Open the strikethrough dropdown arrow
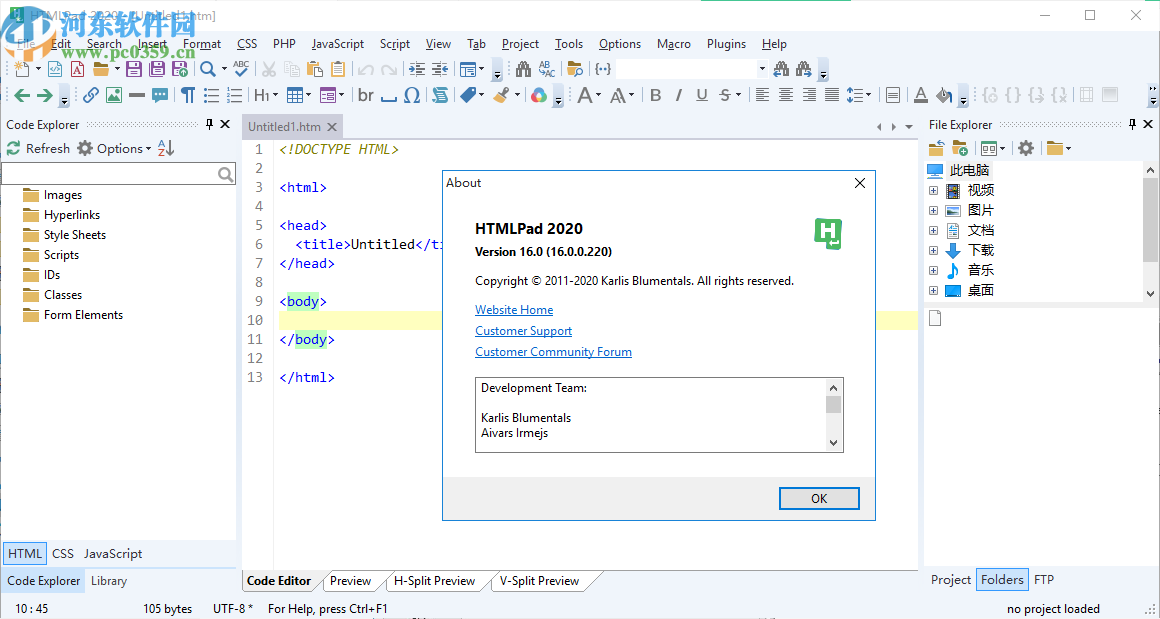Viewport: 1160px width, 619px height. pyautogui.click(x=738, y=95)
